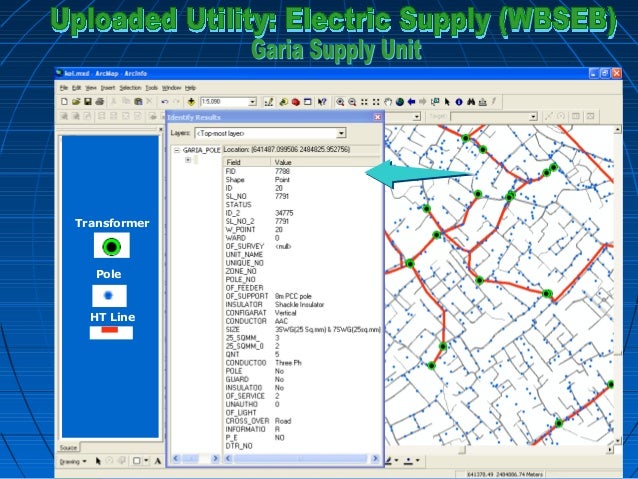
Task: Click the Open file folder icon
Action: pos(76,102)
